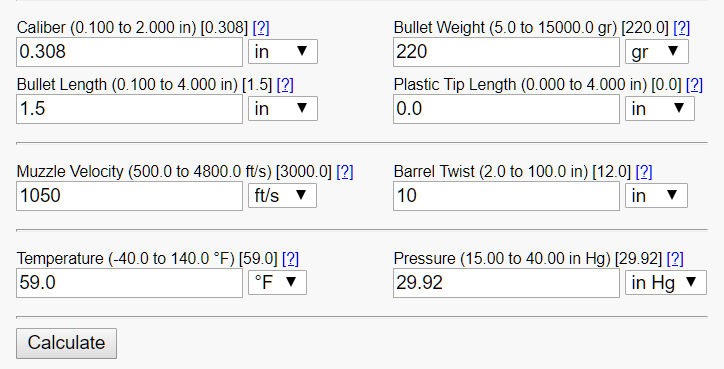Open the Pressure in Hg unit dropdown

pyautogui.click(x=666, y=282)
